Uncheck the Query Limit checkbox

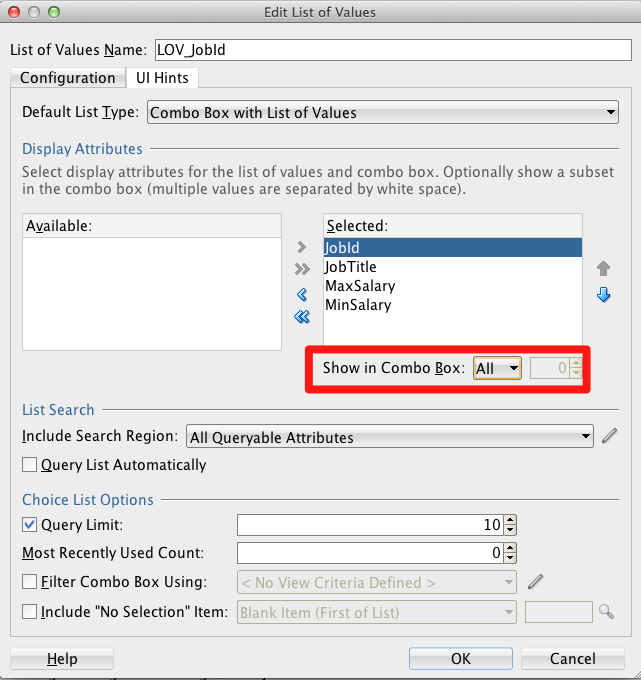pos(29,525)
